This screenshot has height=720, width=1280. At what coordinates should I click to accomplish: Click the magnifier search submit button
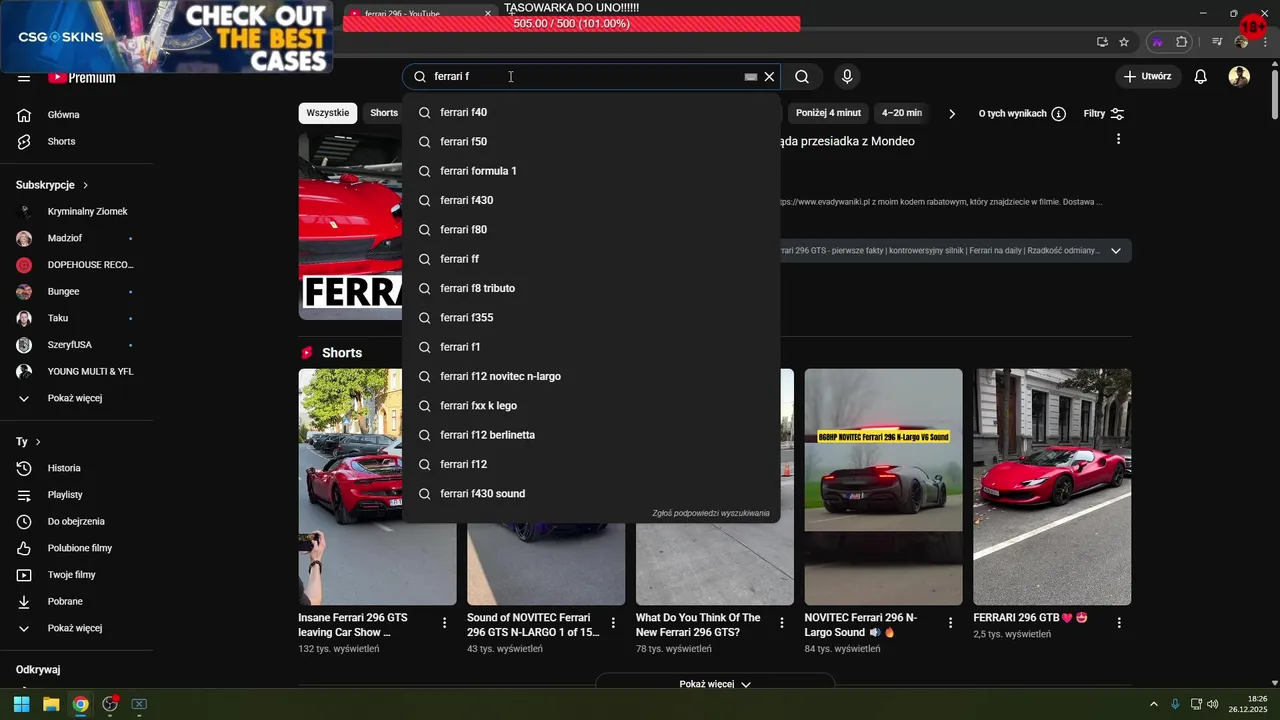802,77
